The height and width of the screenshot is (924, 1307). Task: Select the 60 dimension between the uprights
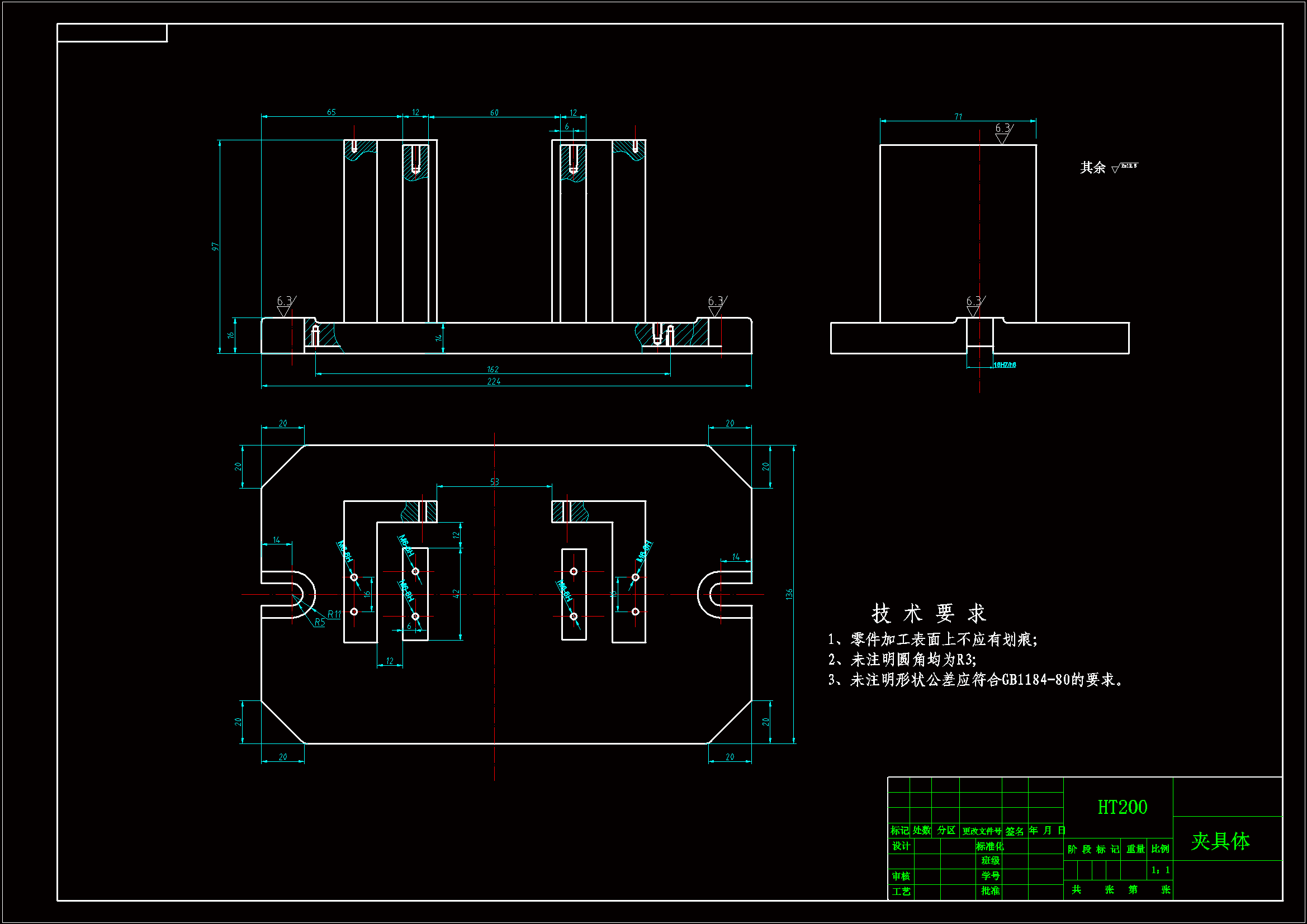pos(494,113)
